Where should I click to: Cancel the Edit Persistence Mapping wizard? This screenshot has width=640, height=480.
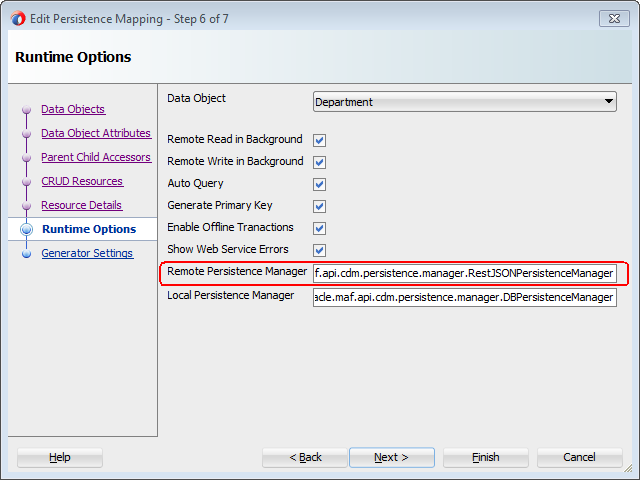coord(580,457)
